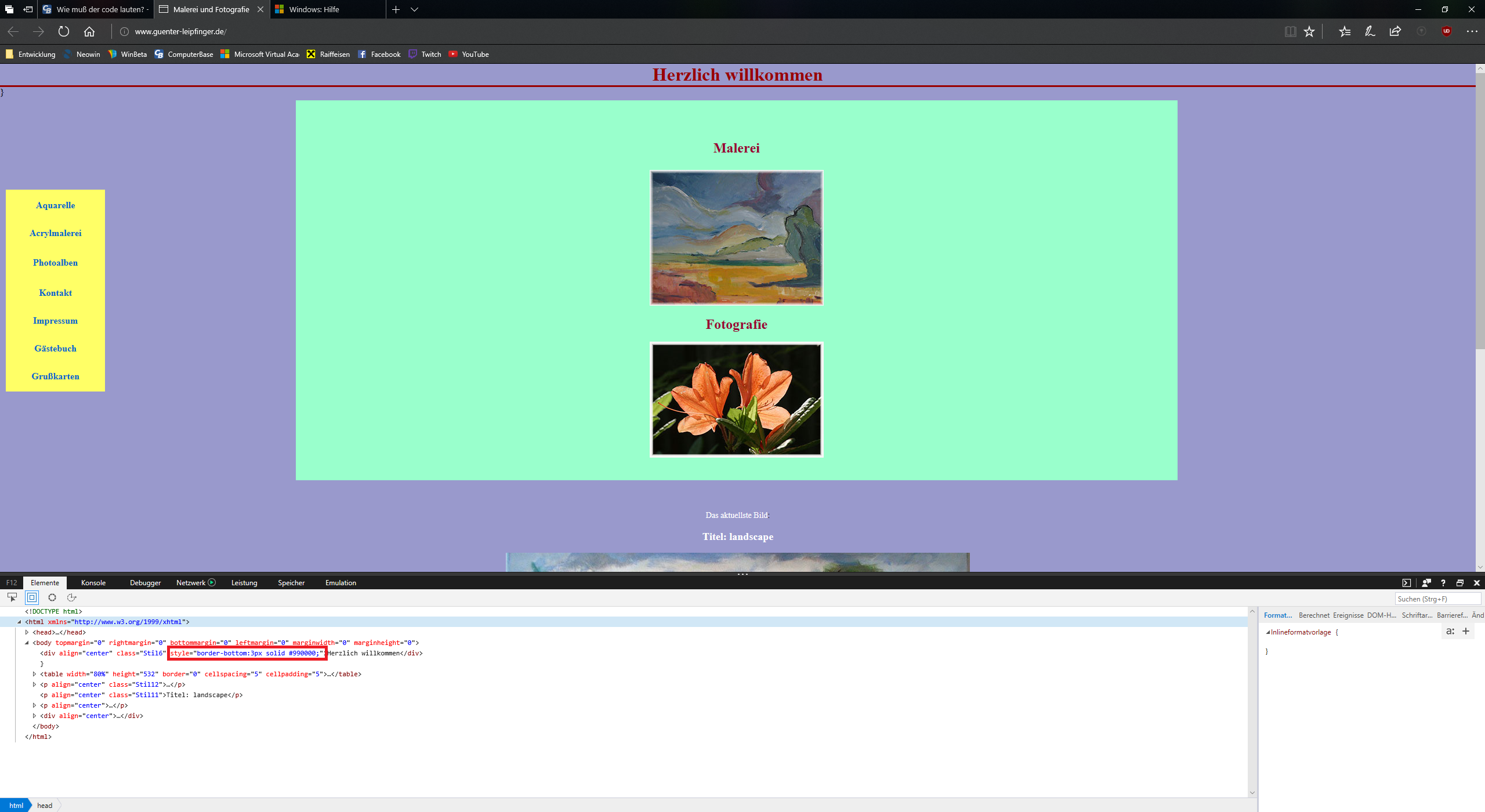
Task: Open the Share page icon
Action: 1395,31
